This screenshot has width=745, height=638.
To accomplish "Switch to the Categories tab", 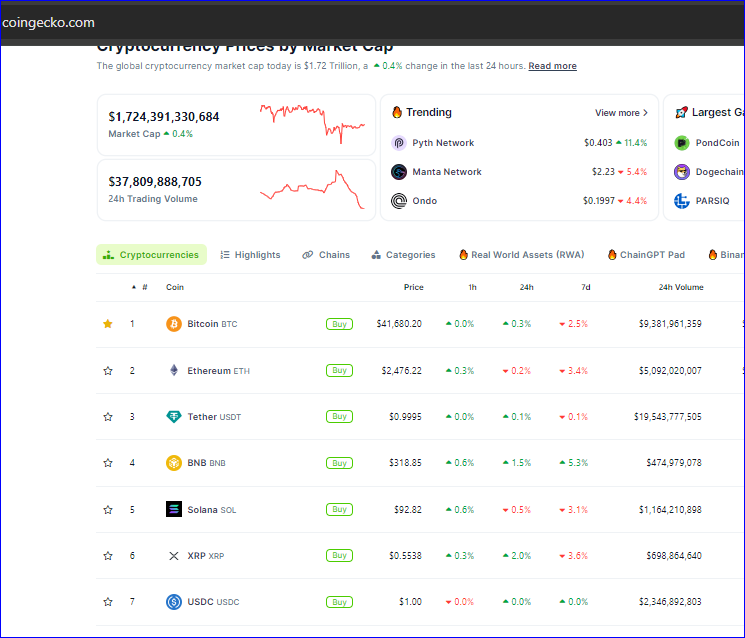I will 403,255.
